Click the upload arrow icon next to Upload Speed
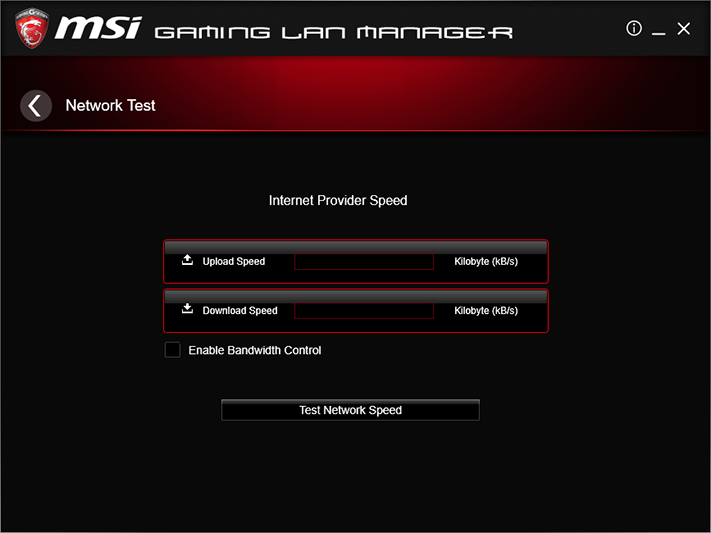711x533 pixels. 187,260
